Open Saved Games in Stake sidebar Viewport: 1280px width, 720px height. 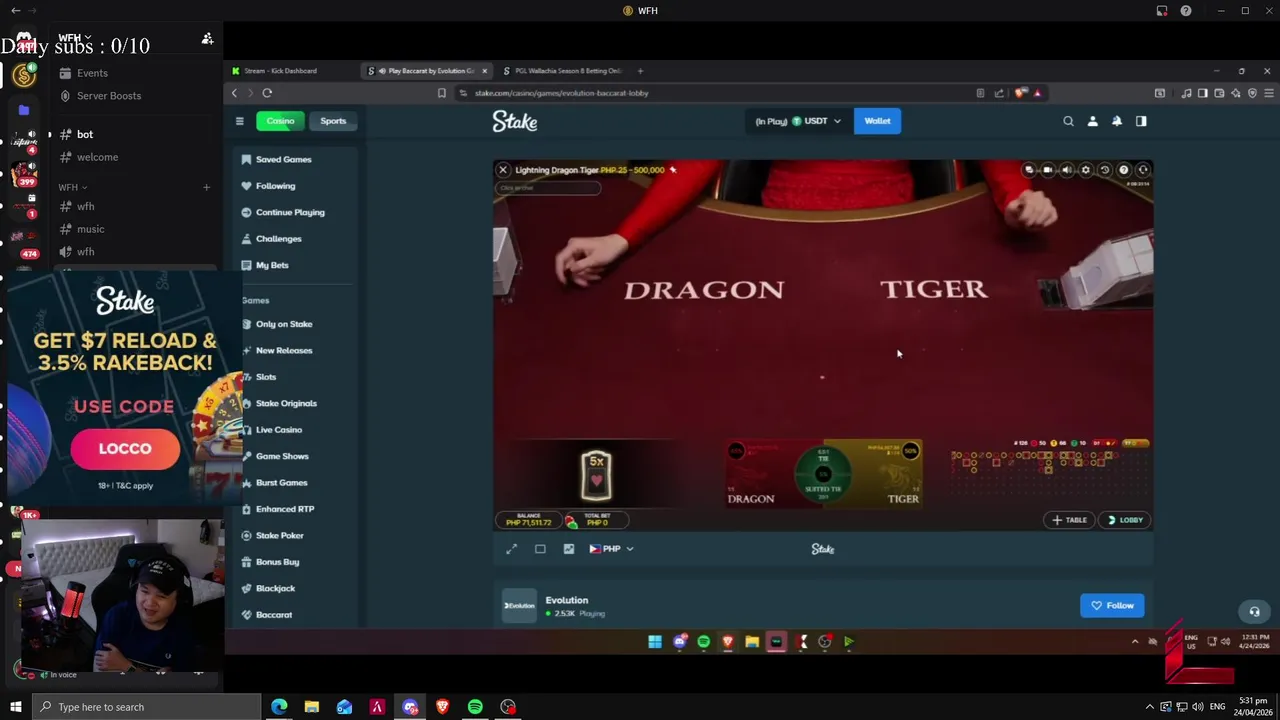coord(283,159)
